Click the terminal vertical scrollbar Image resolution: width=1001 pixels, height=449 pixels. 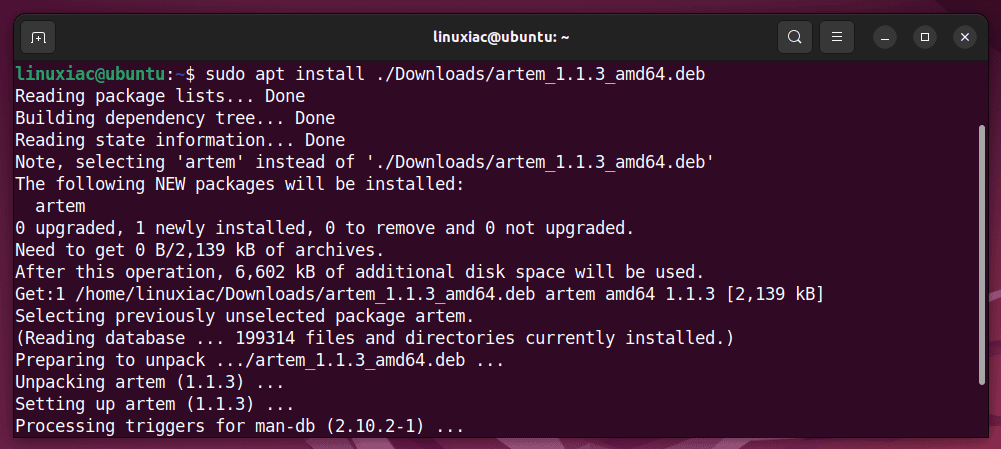pyautogui.click(x=982, y=255)
